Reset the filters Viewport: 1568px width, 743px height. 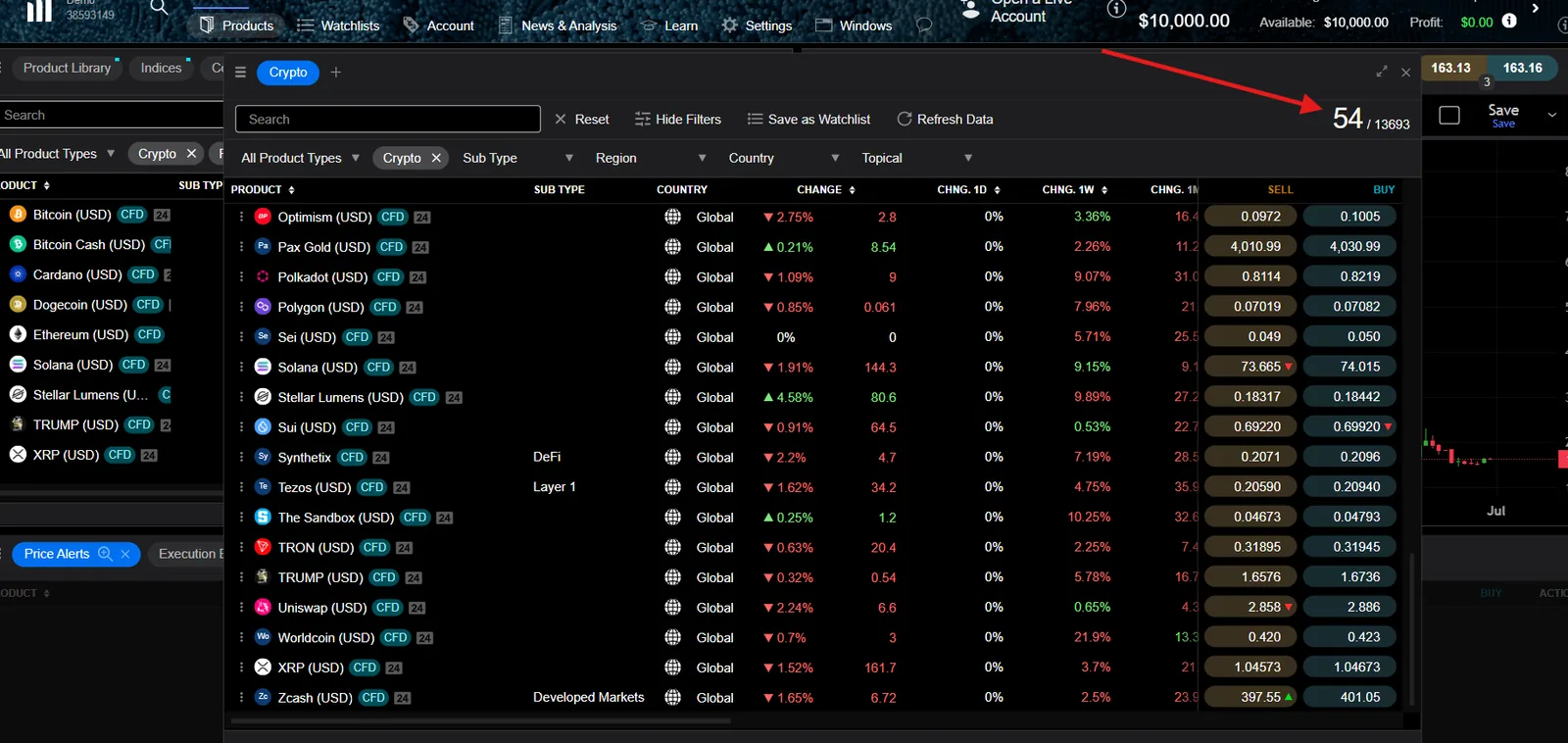[582, 120]
